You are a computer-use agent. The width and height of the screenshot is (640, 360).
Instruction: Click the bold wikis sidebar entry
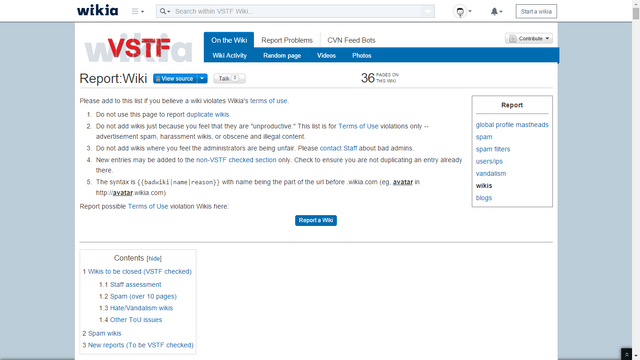tap(484, 186)
